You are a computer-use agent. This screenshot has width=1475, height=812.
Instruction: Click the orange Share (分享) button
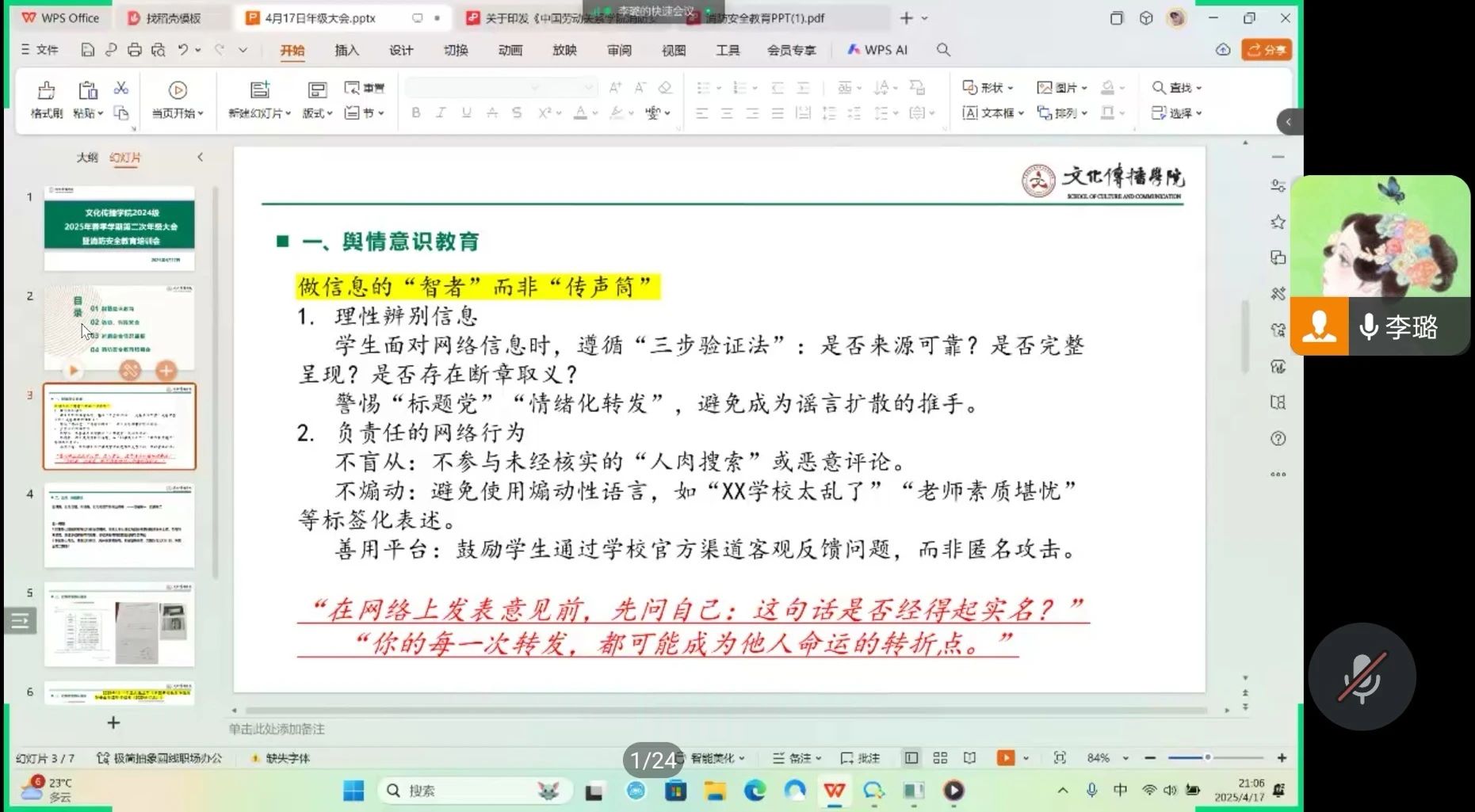click(1267, 50)
